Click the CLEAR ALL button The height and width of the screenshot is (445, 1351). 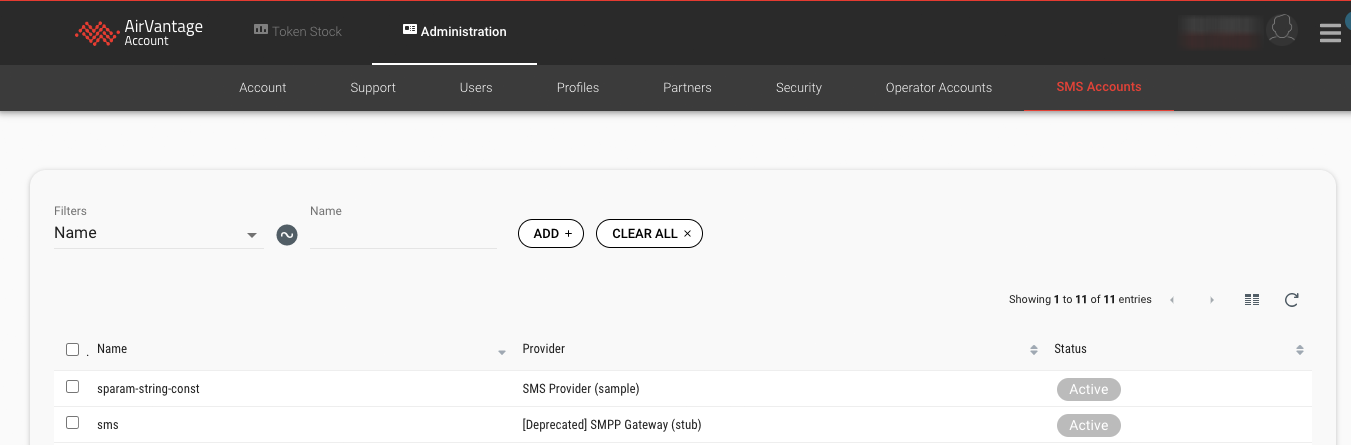point(650,234)
